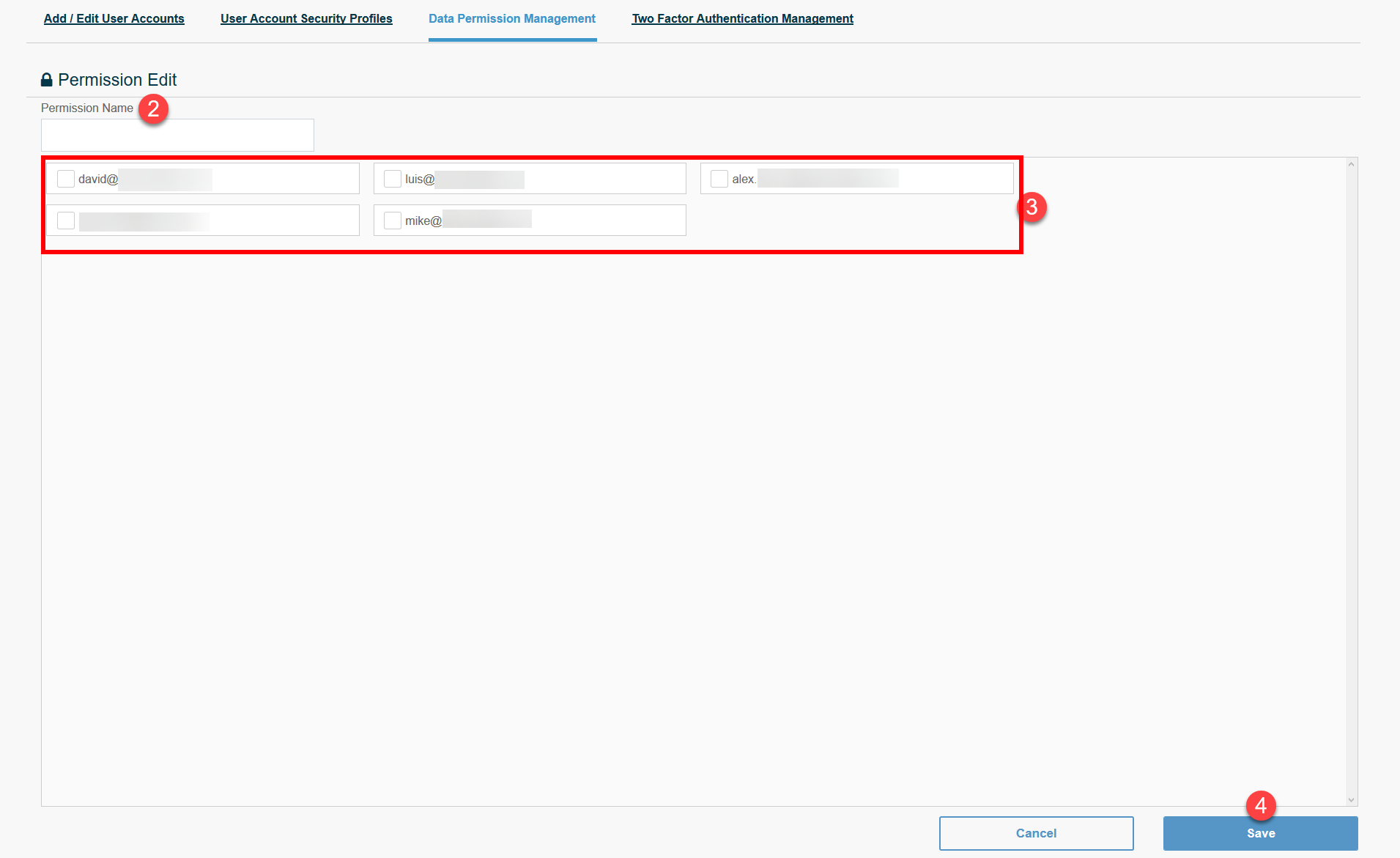1400x858 pixels.
Task: Click the lock icon beside Permission Edit
Action: [47, 79]
